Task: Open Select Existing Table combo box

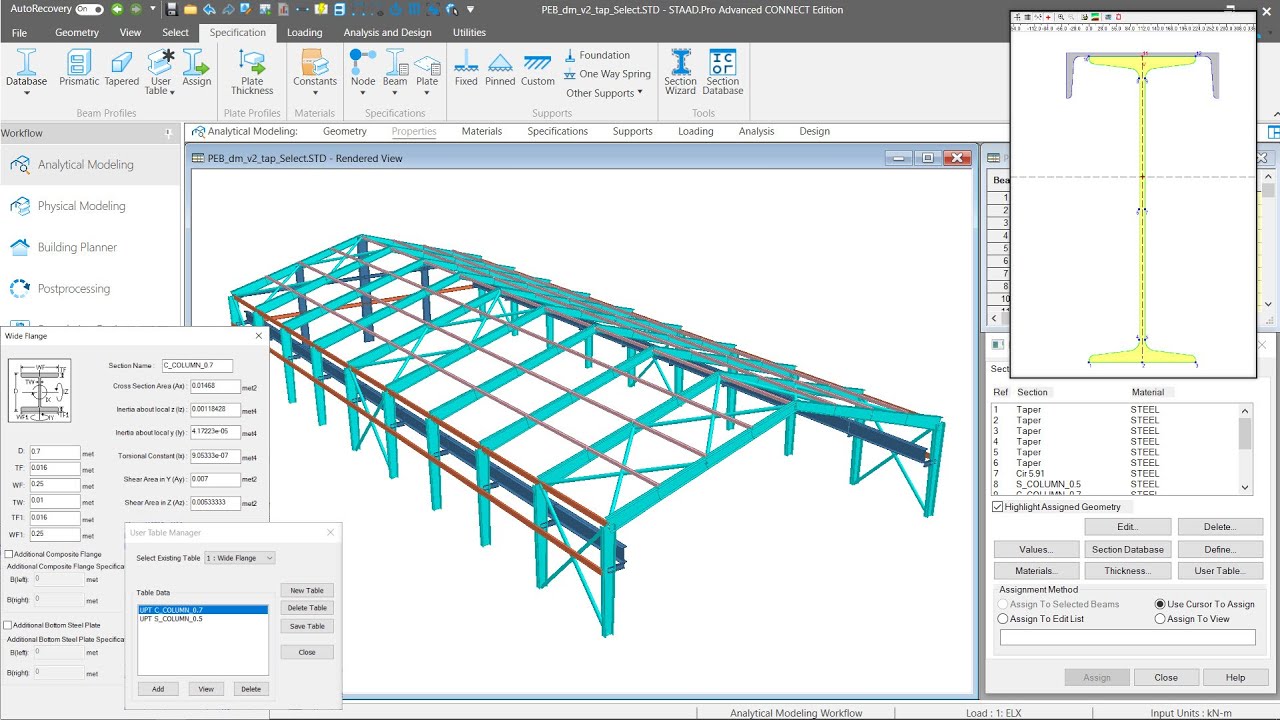Action: (239, 558)
